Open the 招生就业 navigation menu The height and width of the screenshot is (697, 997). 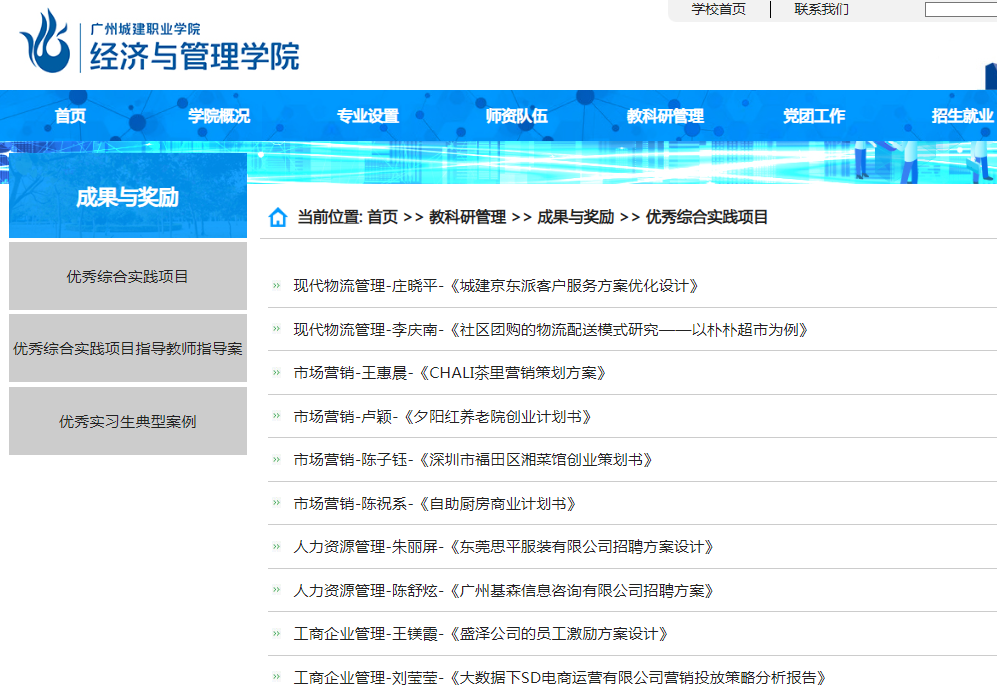962,116
